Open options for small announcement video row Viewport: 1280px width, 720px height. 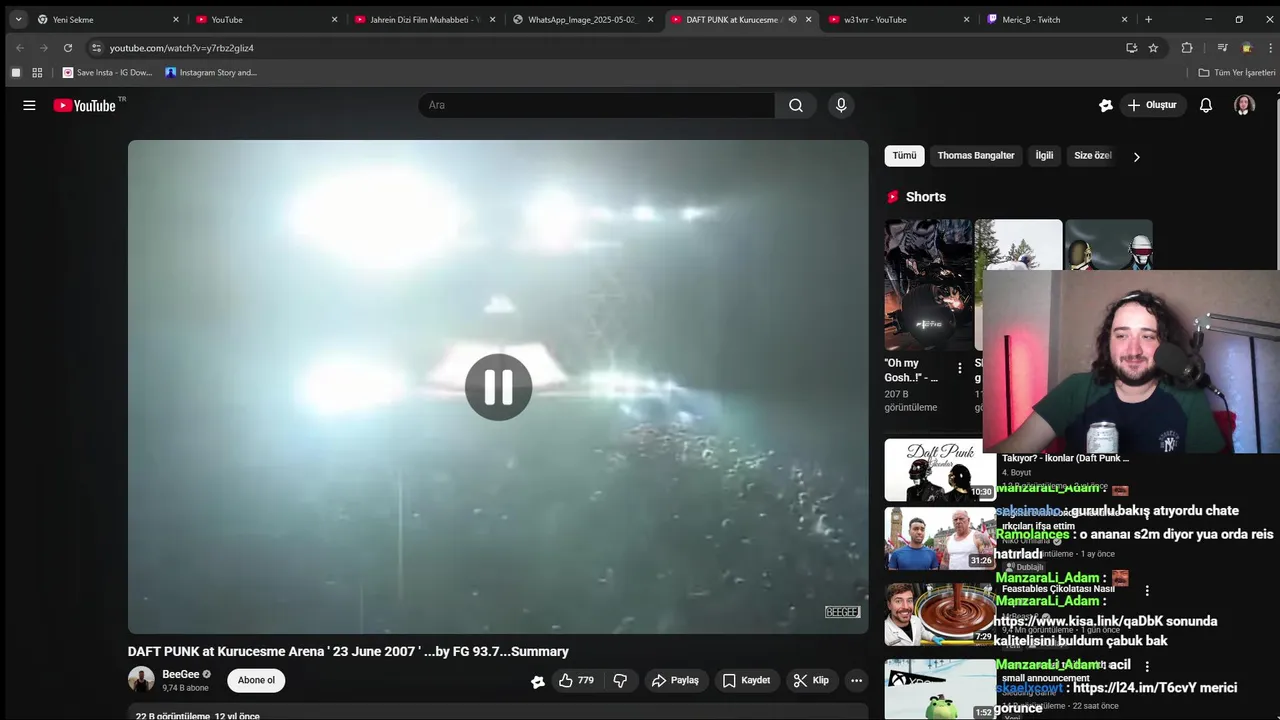click(x=1147, y=666)
